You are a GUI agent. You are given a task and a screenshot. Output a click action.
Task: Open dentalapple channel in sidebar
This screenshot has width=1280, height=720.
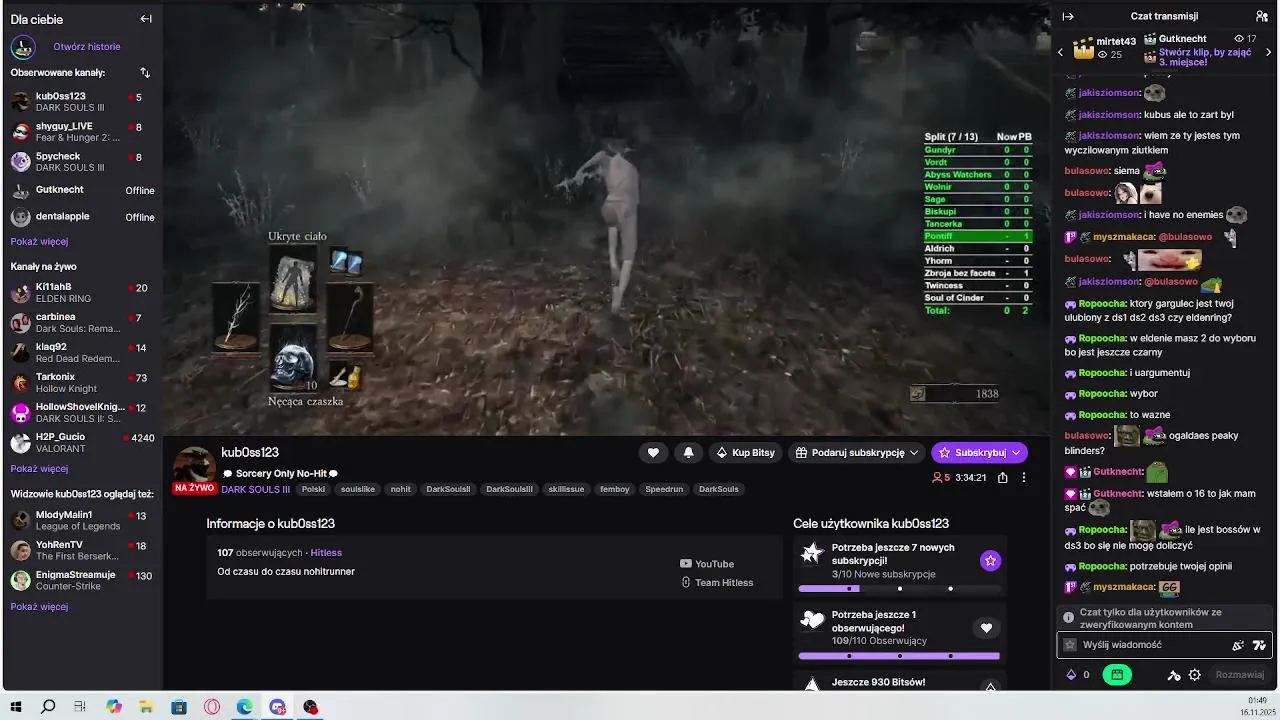81,217
